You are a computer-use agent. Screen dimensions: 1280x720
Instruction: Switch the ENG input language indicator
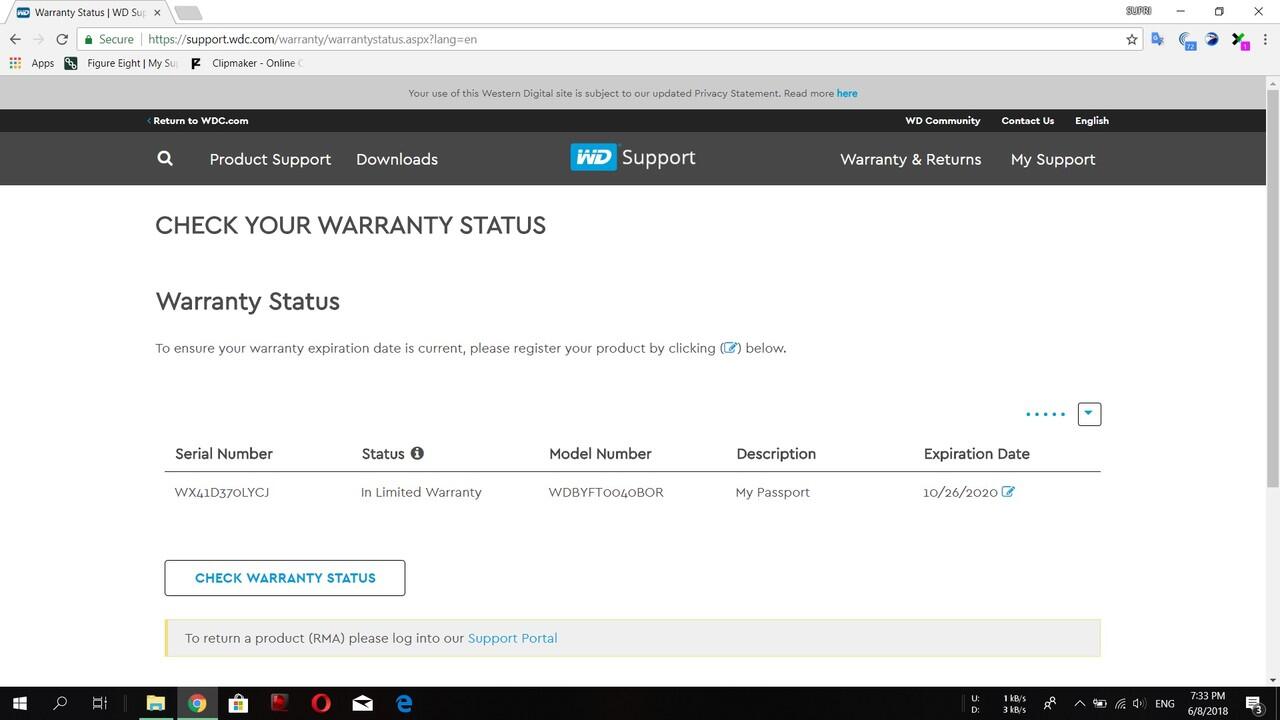[x=1165, y=704]
